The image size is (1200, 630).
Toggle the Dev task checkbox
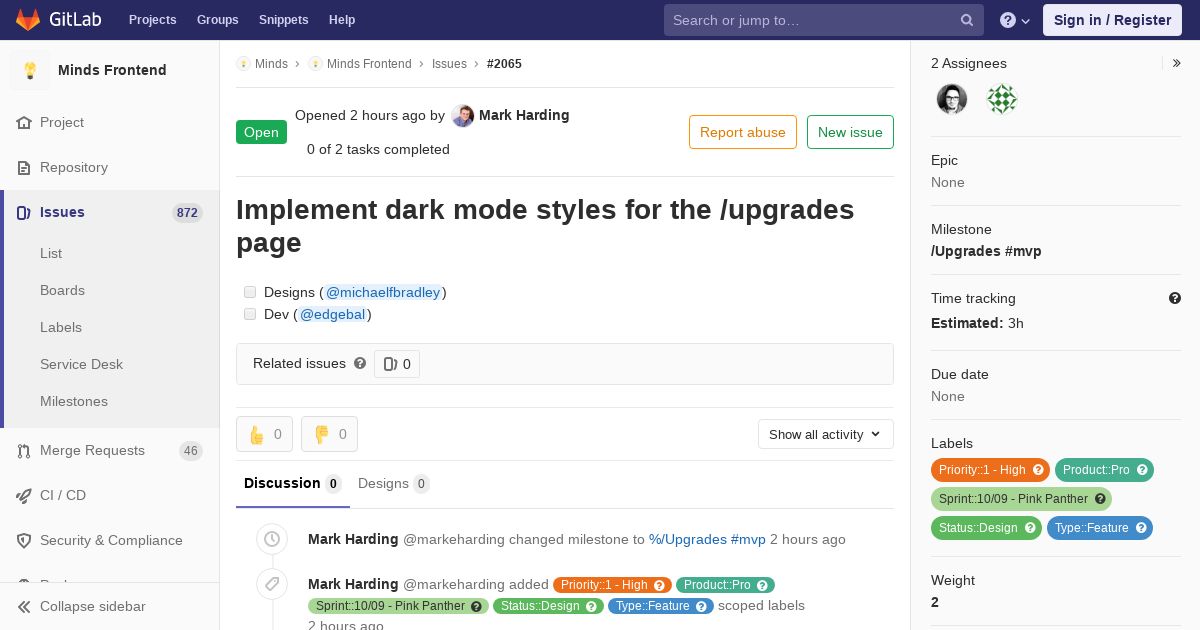click(x=250, y=314)
